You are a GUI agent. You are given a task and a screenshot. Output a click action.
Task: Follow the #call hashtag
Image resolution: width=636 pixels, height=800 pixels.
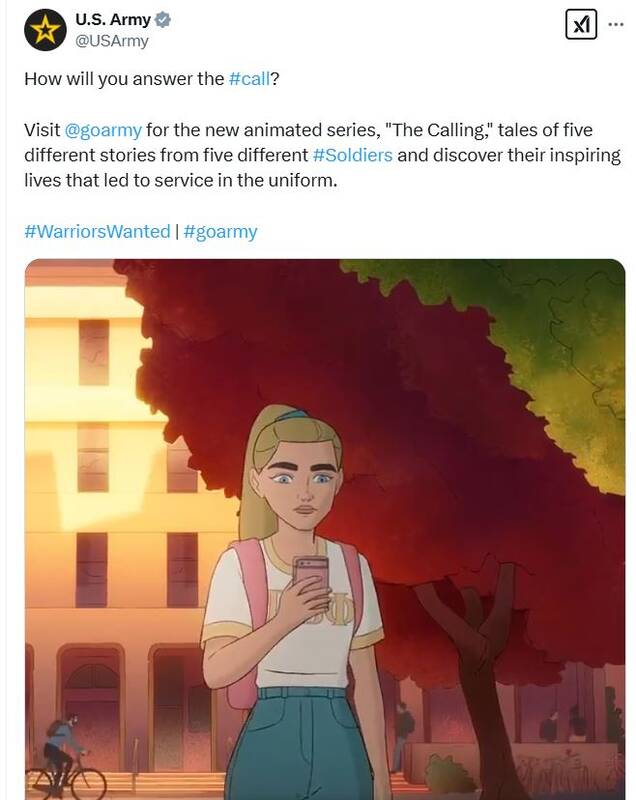coord(249,79)
